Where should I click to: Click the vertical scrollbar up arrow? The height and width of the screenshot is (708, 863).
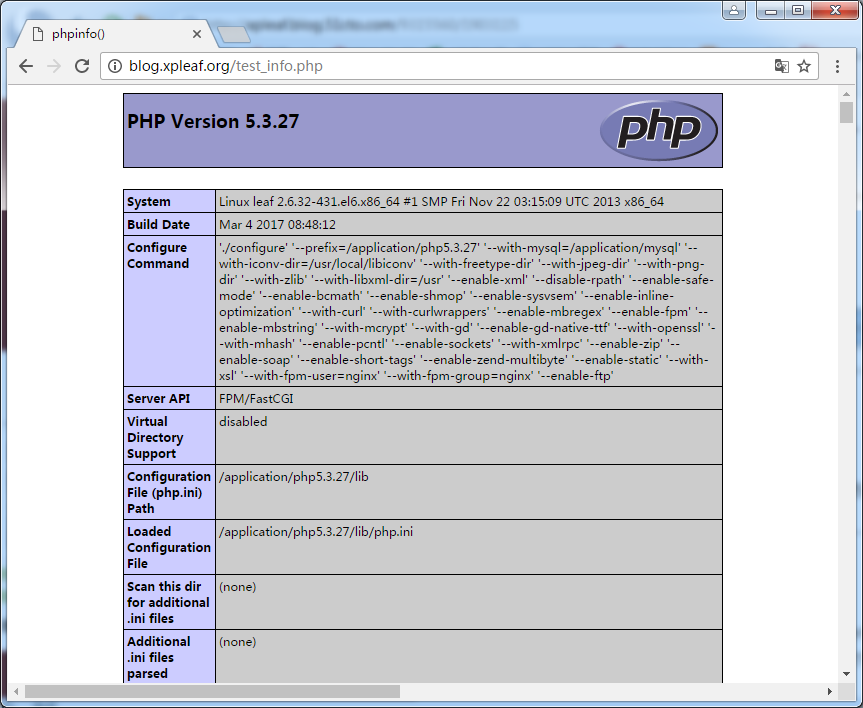point(846,94)
